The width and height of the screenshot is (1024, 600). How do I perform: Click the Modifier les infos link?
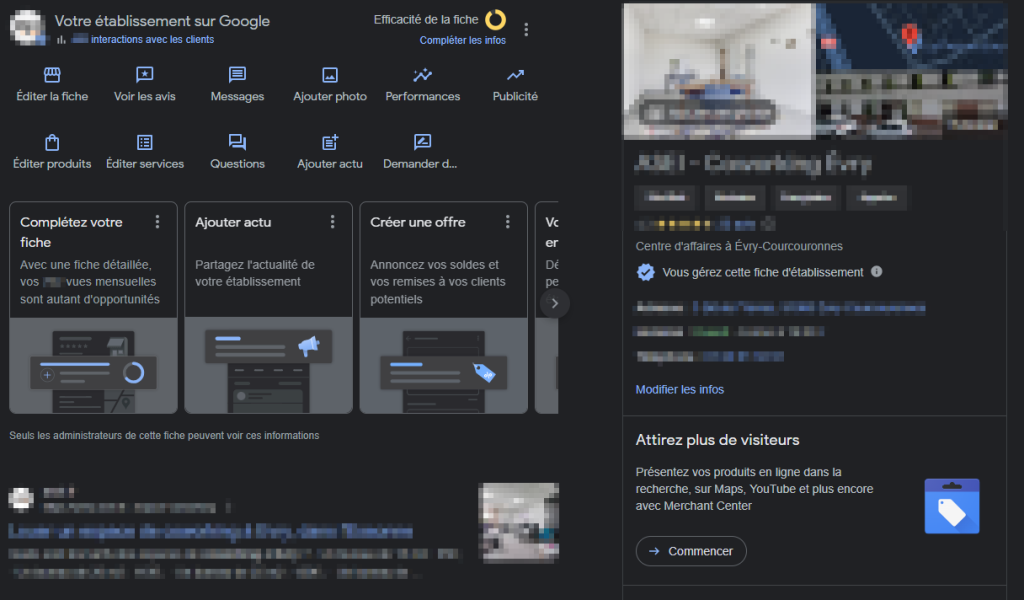679,389
